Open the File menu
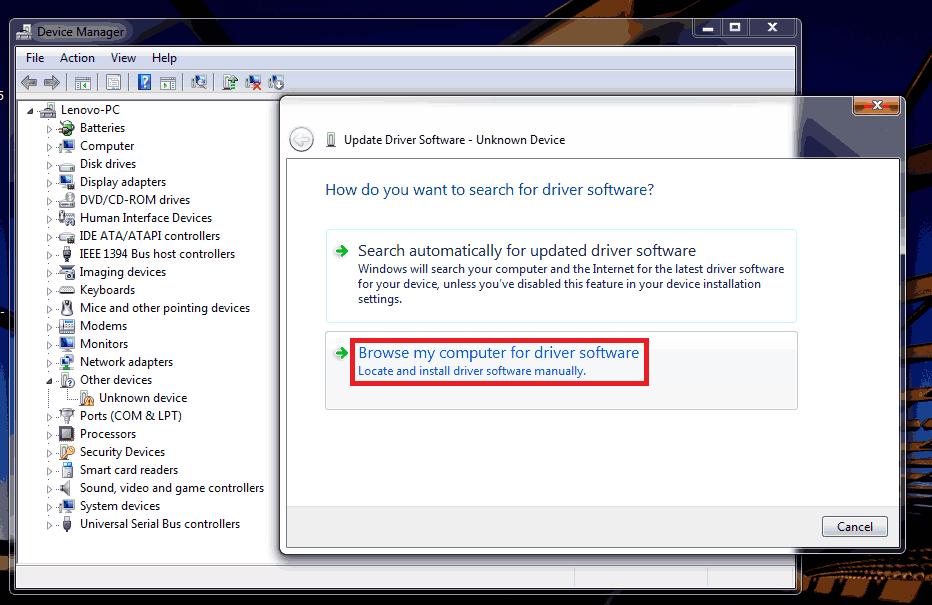This screenshot has height=605, width=932. pyautogui.click(x=35, y=58)
